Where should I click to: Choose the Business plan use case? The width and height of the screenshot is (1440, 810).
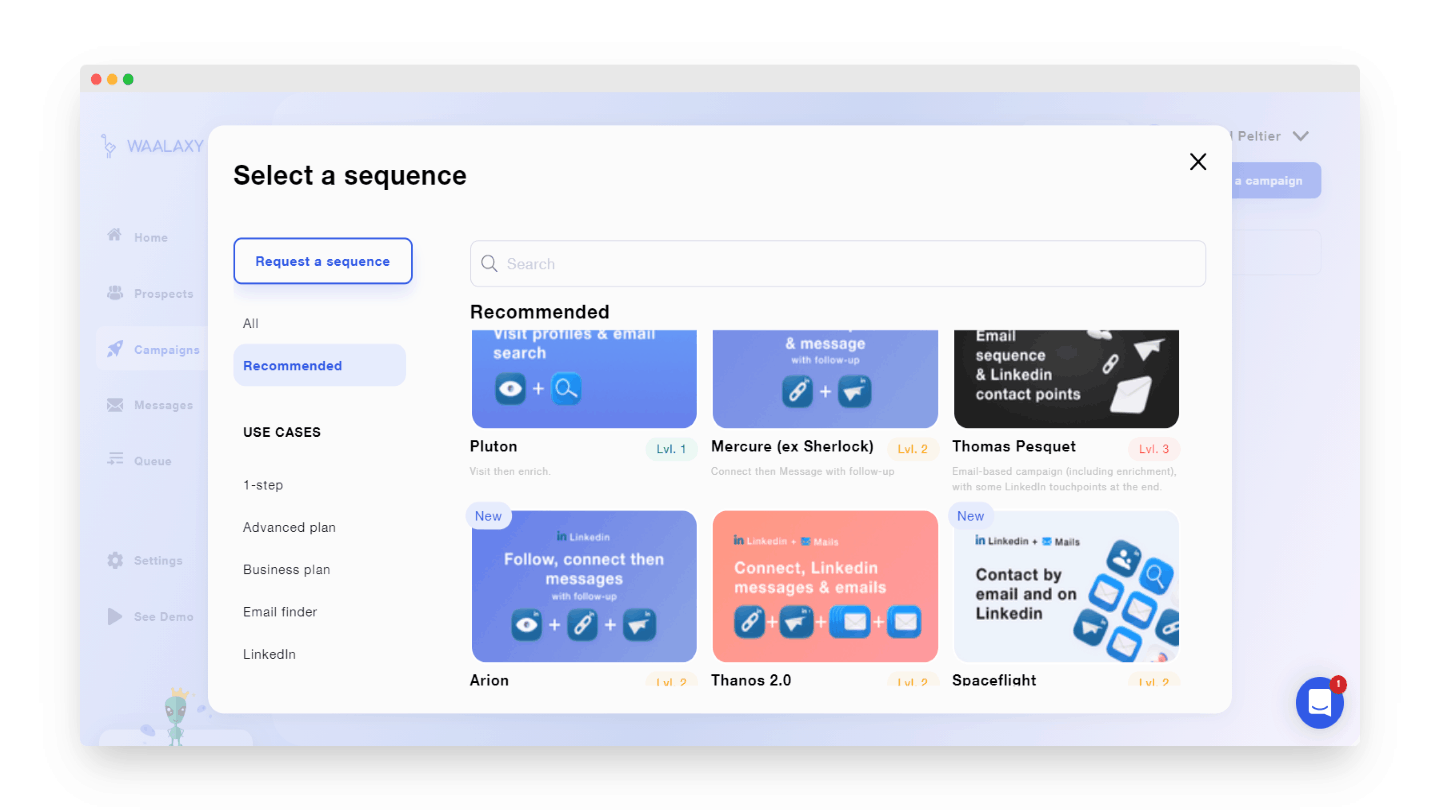[x=286, y=569]
